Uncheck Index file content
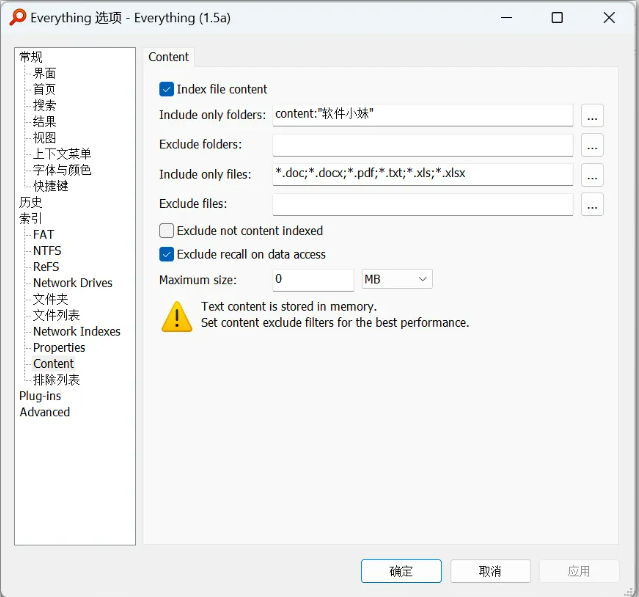The image size is (639, 597). pyautogui.click(x=167, y=89)
